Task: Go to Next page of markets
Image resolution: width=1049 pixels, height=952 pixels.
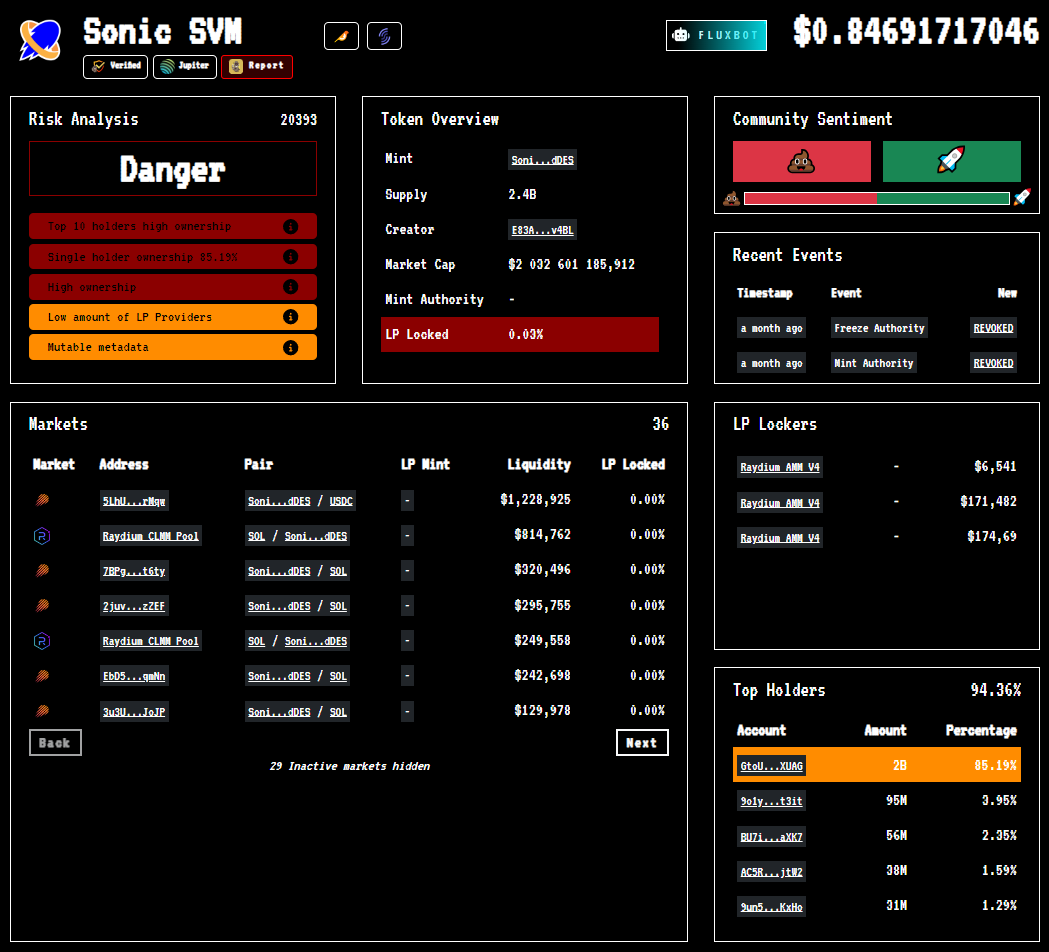Action: pos(642,743)
